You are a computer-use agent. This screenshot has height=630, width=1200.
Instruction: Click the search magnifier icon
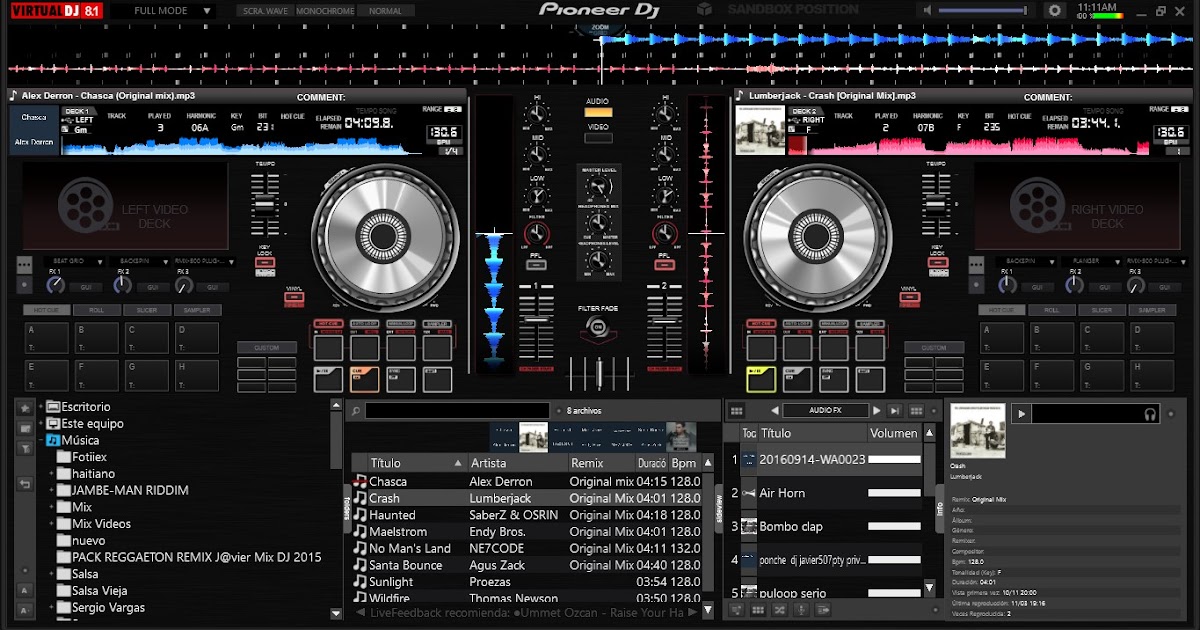pos(355,411)
